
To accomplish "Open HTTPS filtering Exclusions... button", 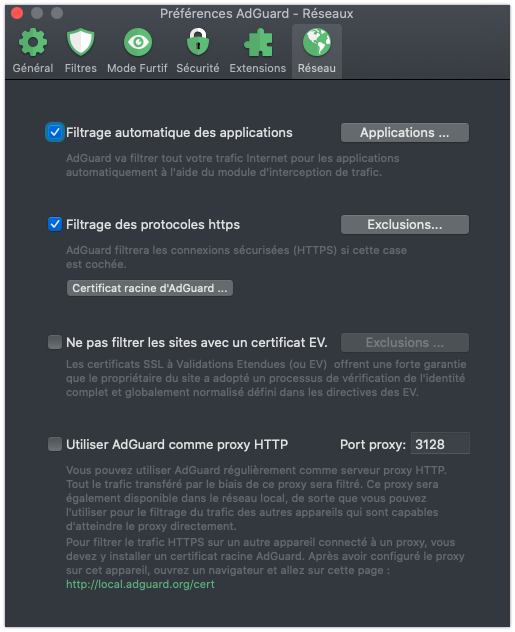I will [405, 225].
